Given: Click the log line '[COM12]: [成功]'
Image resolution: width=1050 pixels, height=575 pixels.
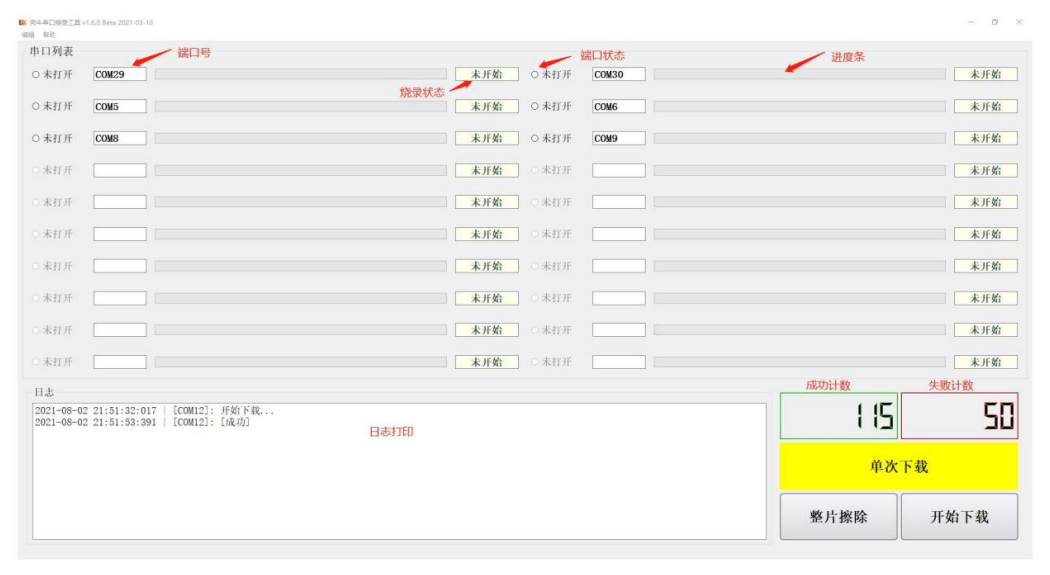Looking at the screenshot, I should click(142, 422).
